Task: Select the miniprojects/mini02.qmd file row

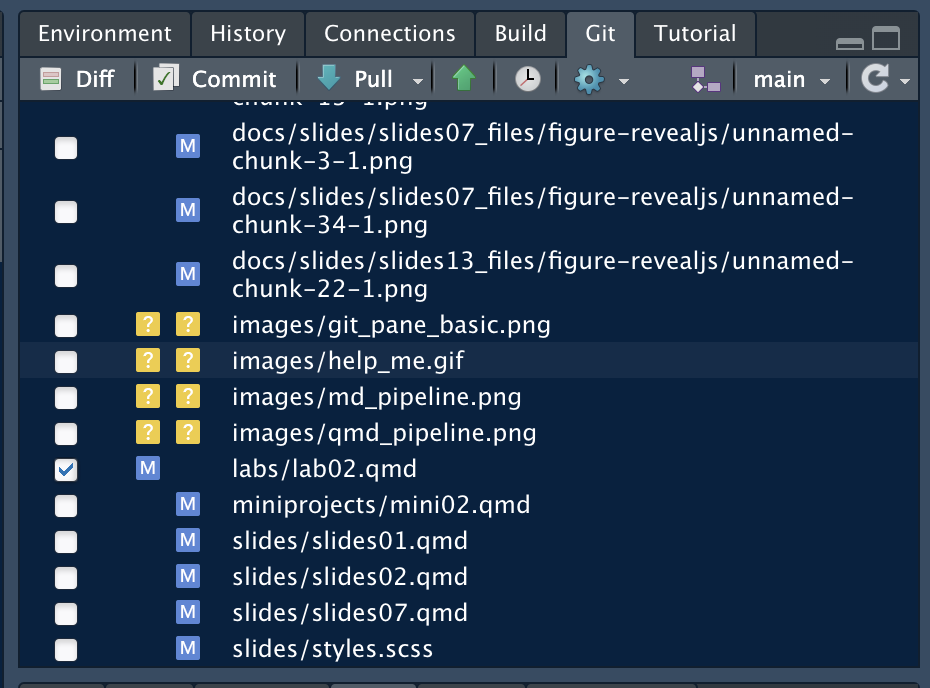Action: click(x=380, y=505)
